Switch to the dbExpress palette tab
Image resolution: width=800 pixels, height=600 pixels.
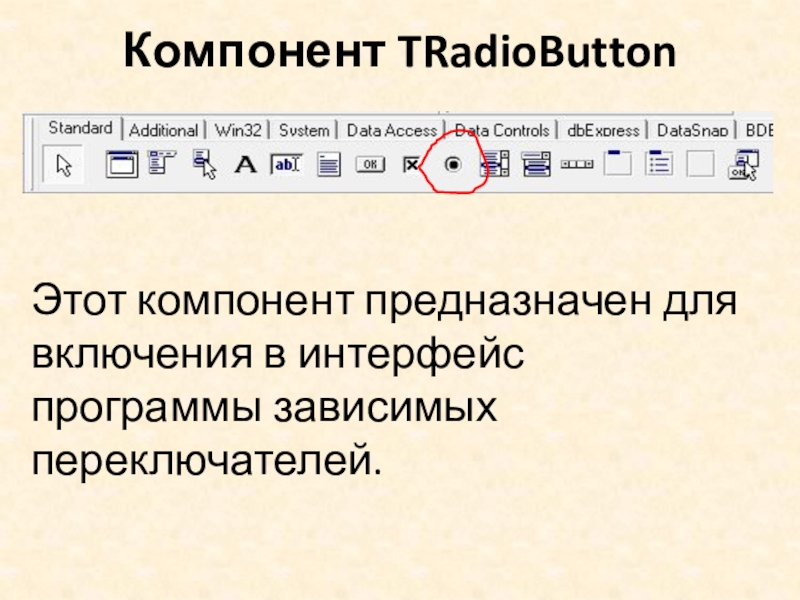coord(603,131)
